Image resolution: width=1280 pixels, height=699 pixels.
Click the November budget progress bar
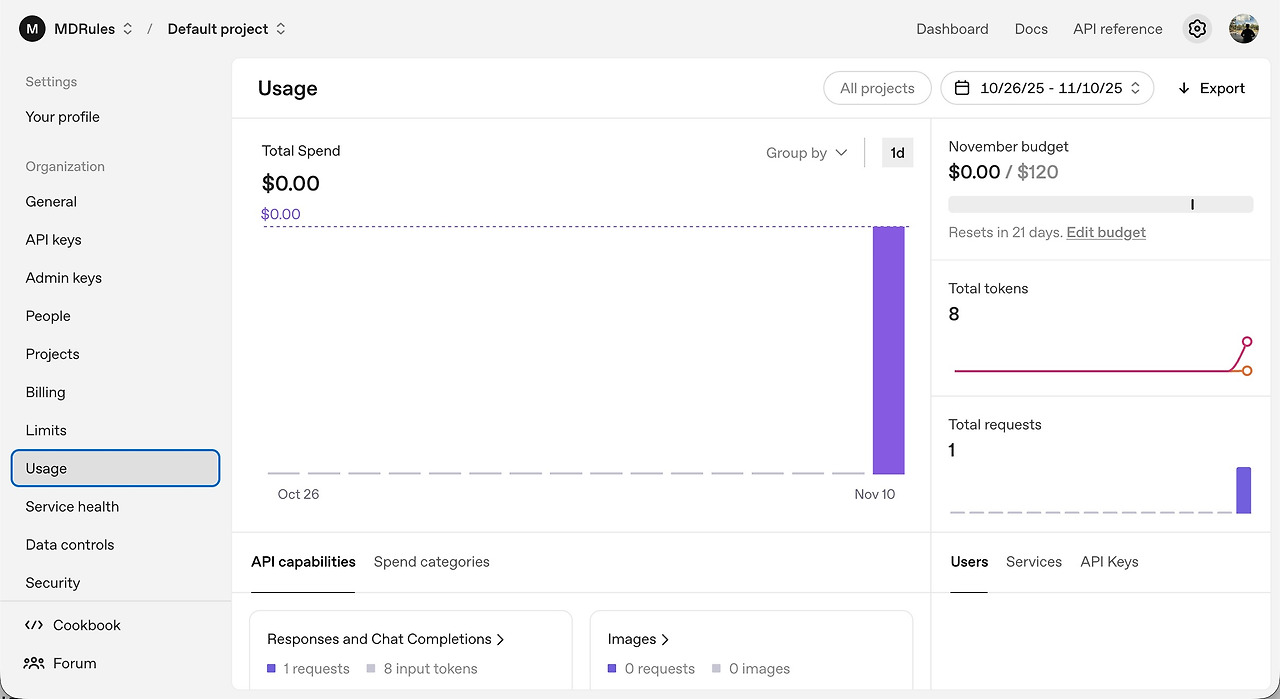[x=1100, y=204]
